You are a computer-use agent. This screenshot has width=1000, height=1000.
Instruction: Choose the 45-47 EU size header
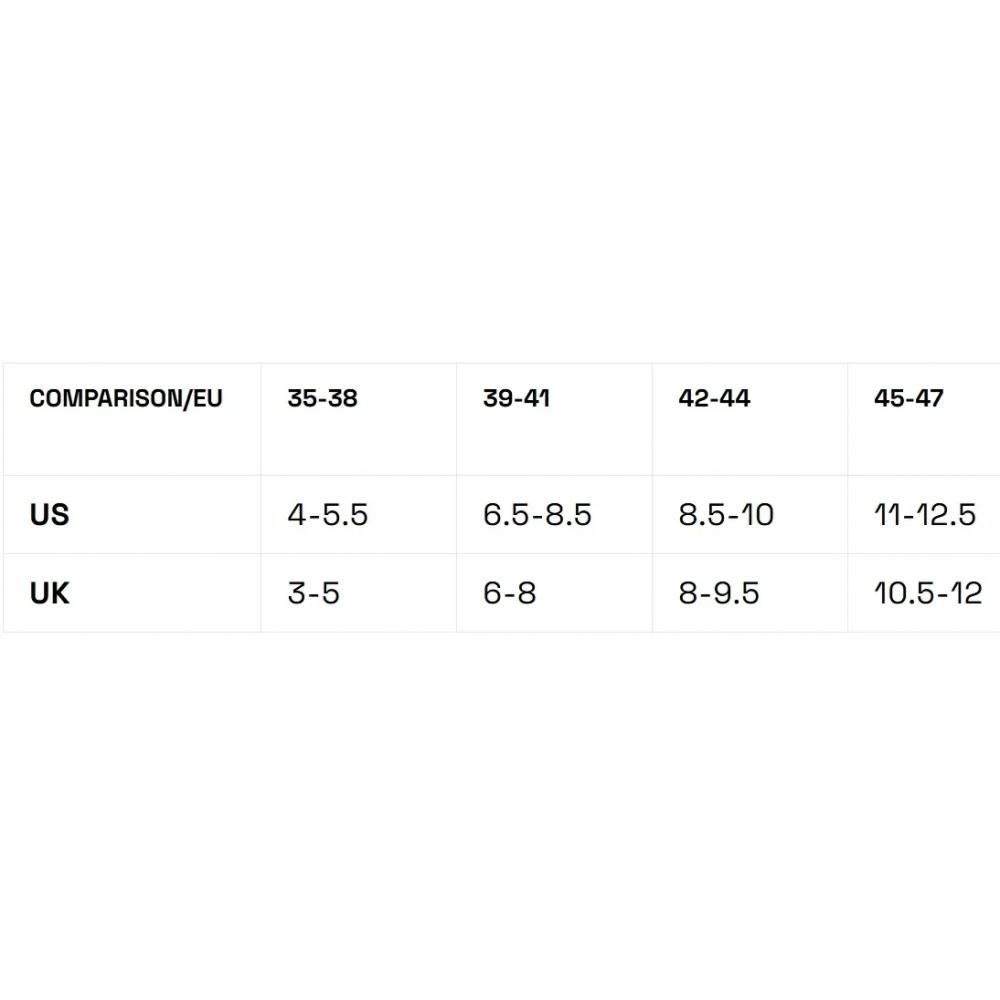coord(908,399)
